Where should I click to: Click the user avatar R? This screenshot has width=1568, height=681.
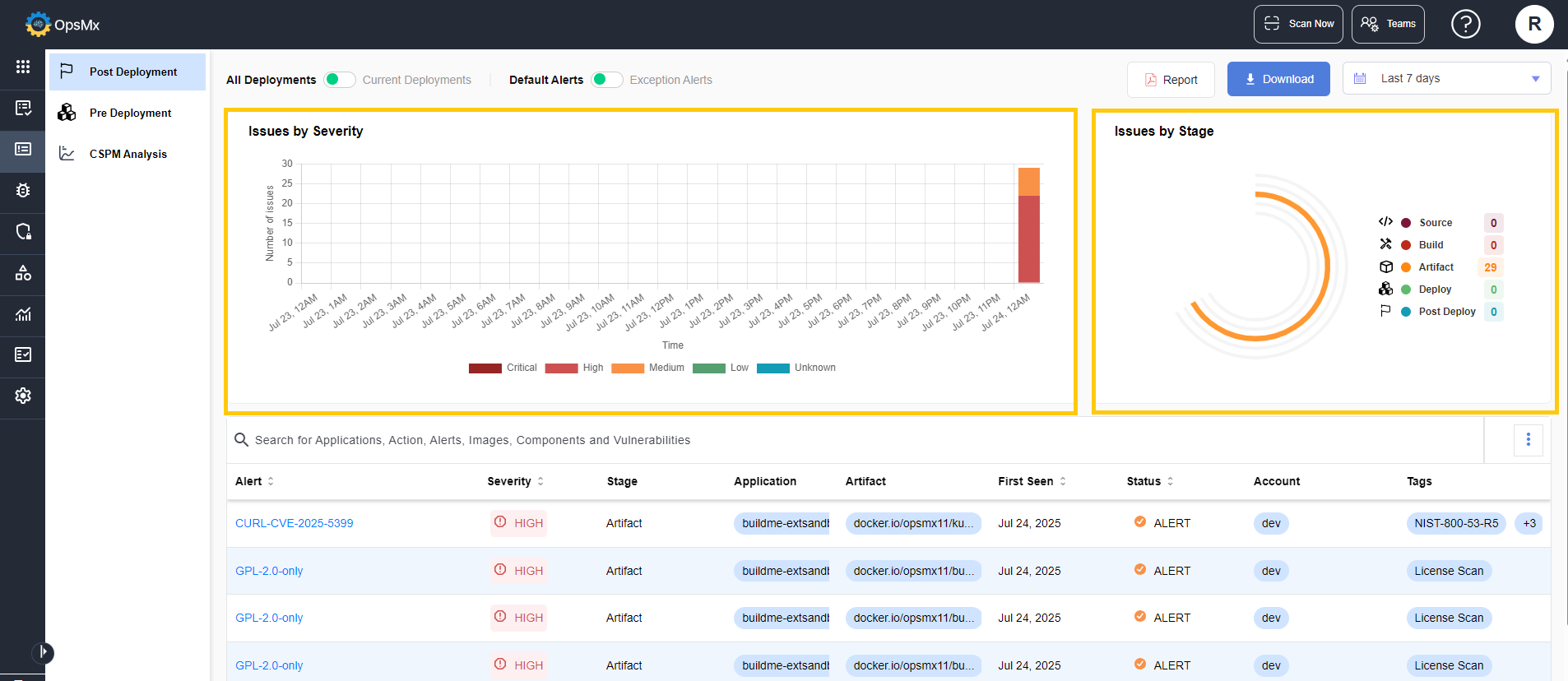1534,24
